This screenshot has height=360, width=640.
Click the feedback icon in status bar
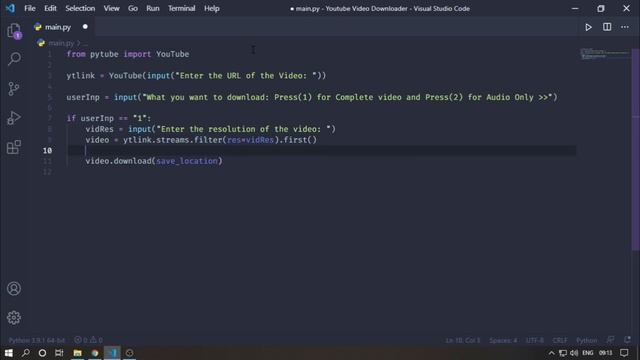tap(610, 340)
